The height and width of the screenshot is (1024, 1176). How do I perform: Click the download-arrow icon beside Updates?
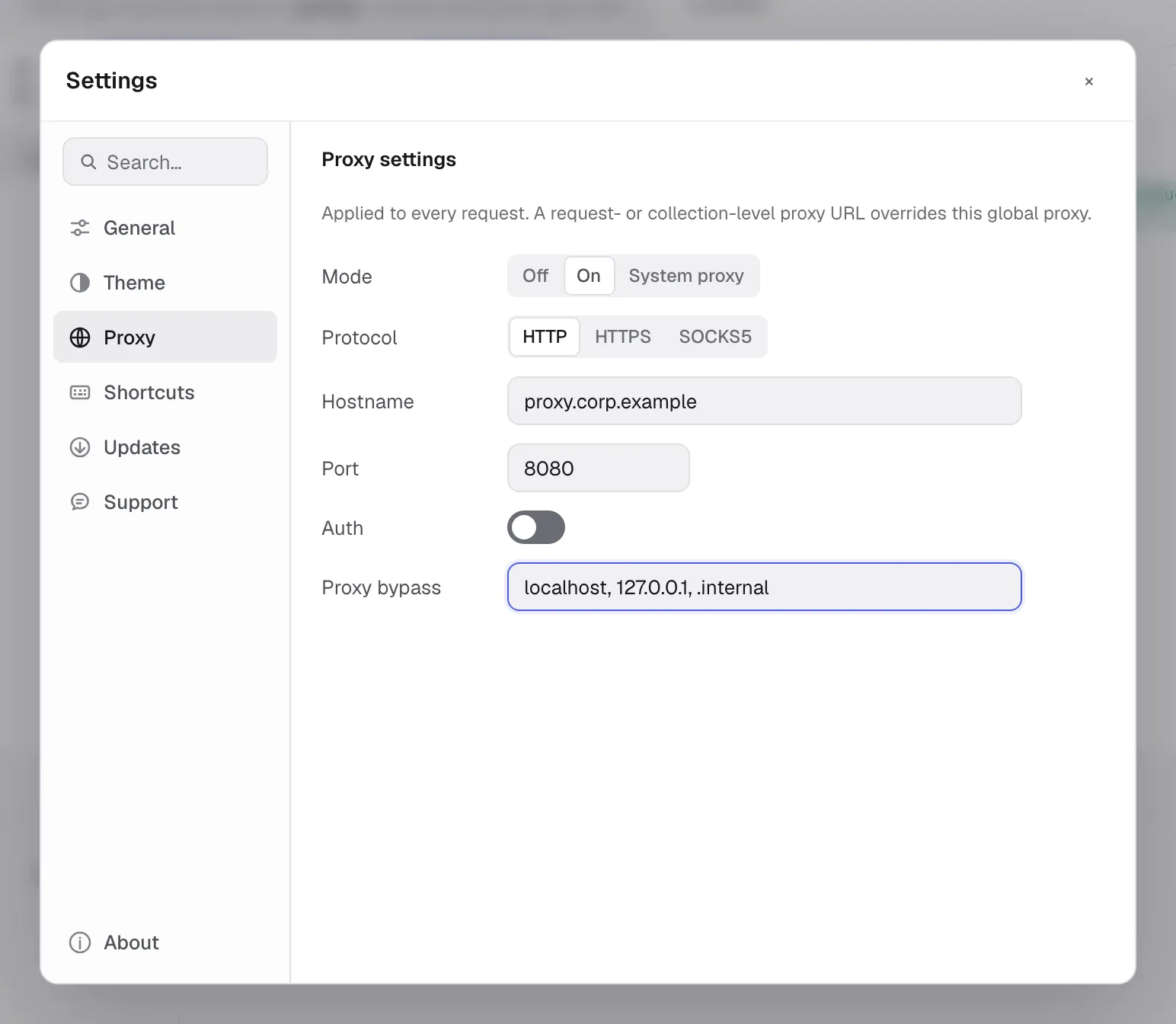coord(80,447)
